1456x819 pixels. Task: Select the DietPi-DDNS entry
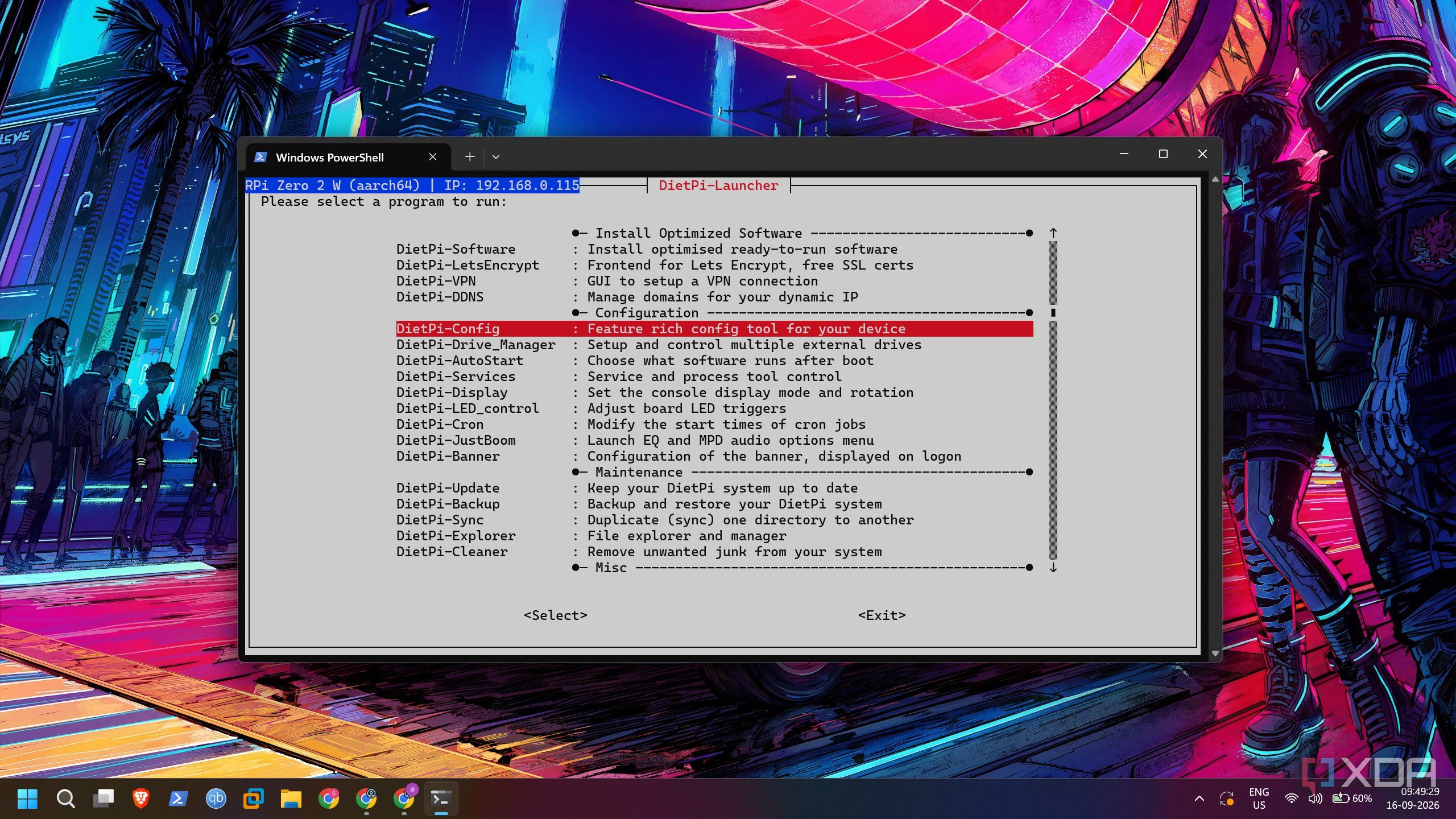[714, 297]
